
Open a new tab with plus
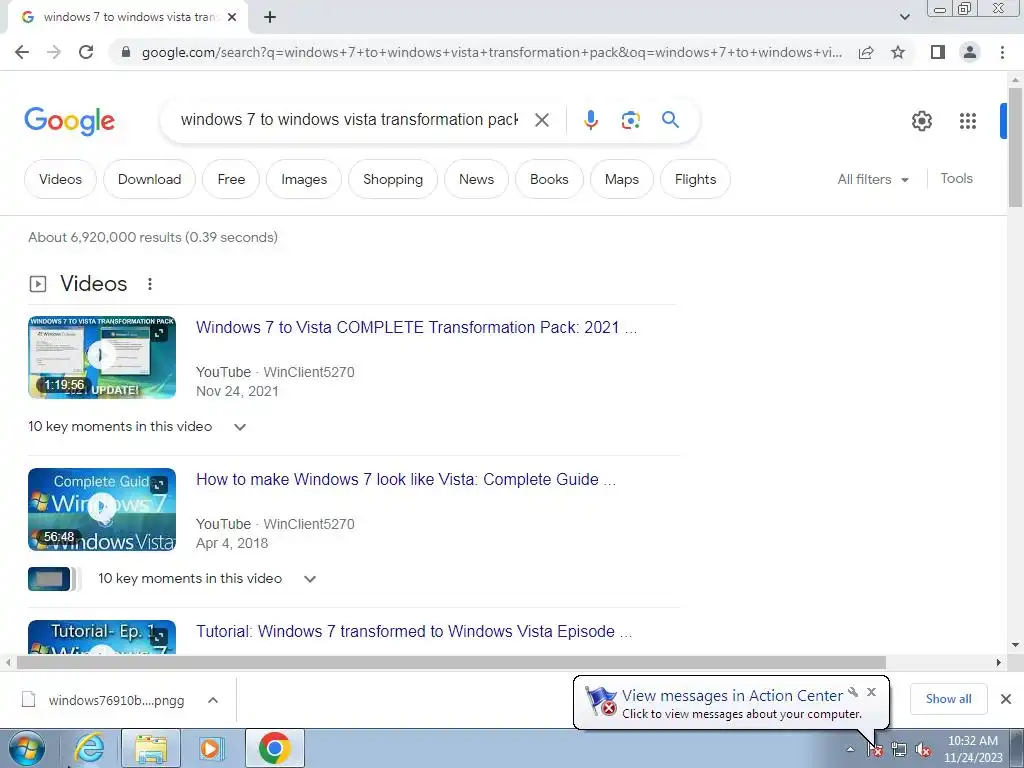point(270,18)
